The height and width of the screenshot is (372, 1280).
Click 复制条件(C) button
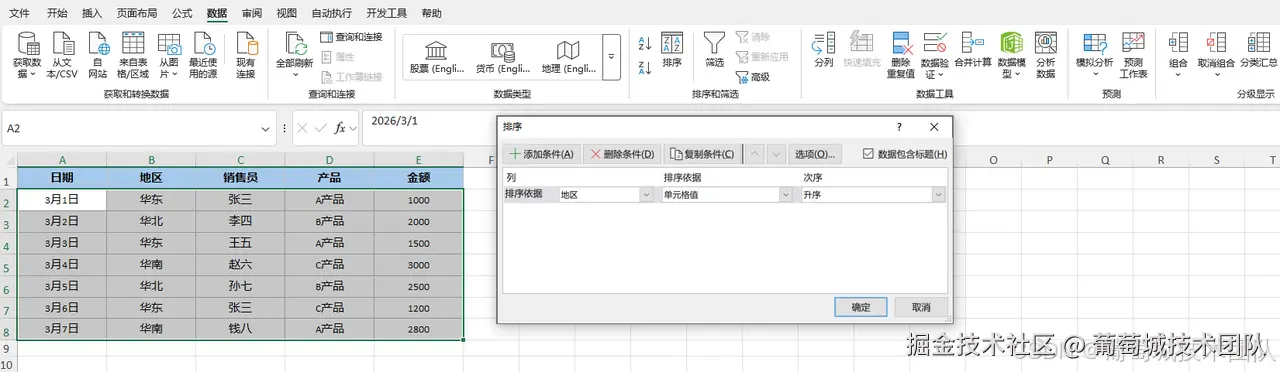point(701,154)
